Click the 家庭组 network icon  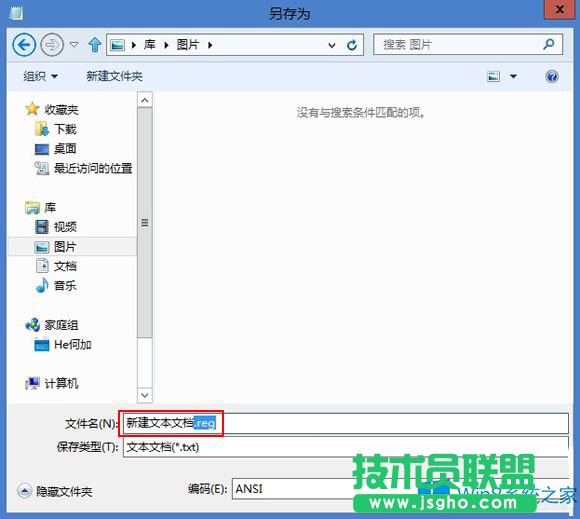tap(33, 325)
